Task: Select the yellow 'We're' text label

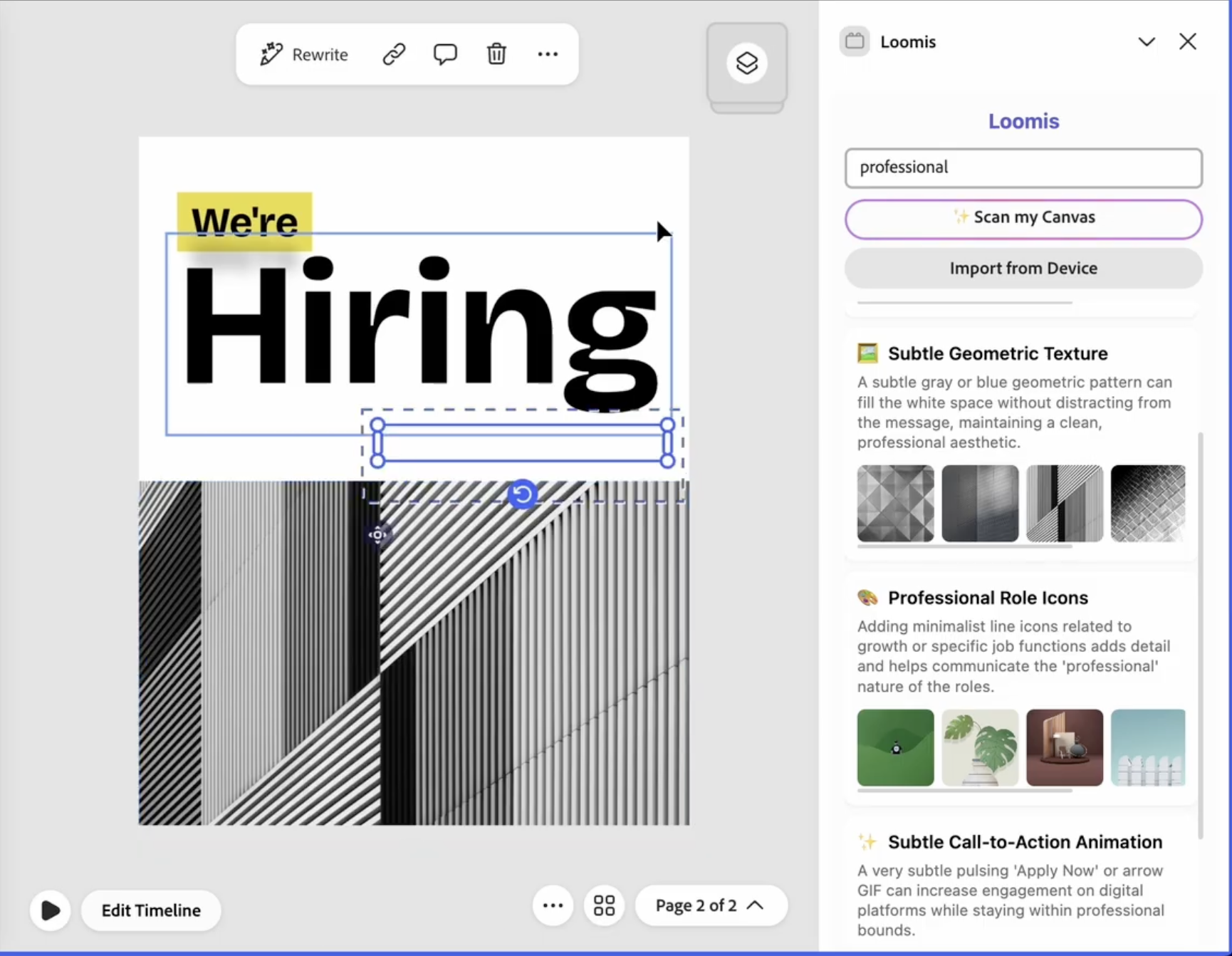Action: point(244,222)
